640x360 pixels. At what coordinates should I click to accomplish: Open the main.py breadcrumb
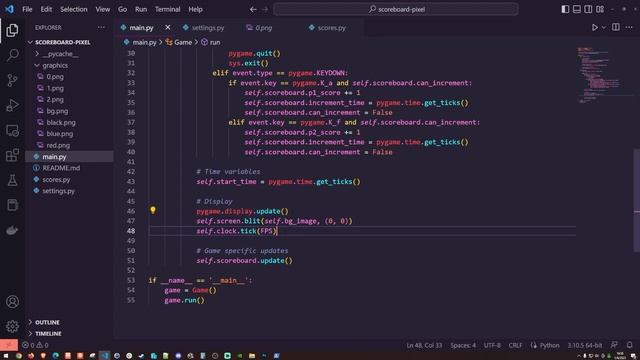point(140,42)
